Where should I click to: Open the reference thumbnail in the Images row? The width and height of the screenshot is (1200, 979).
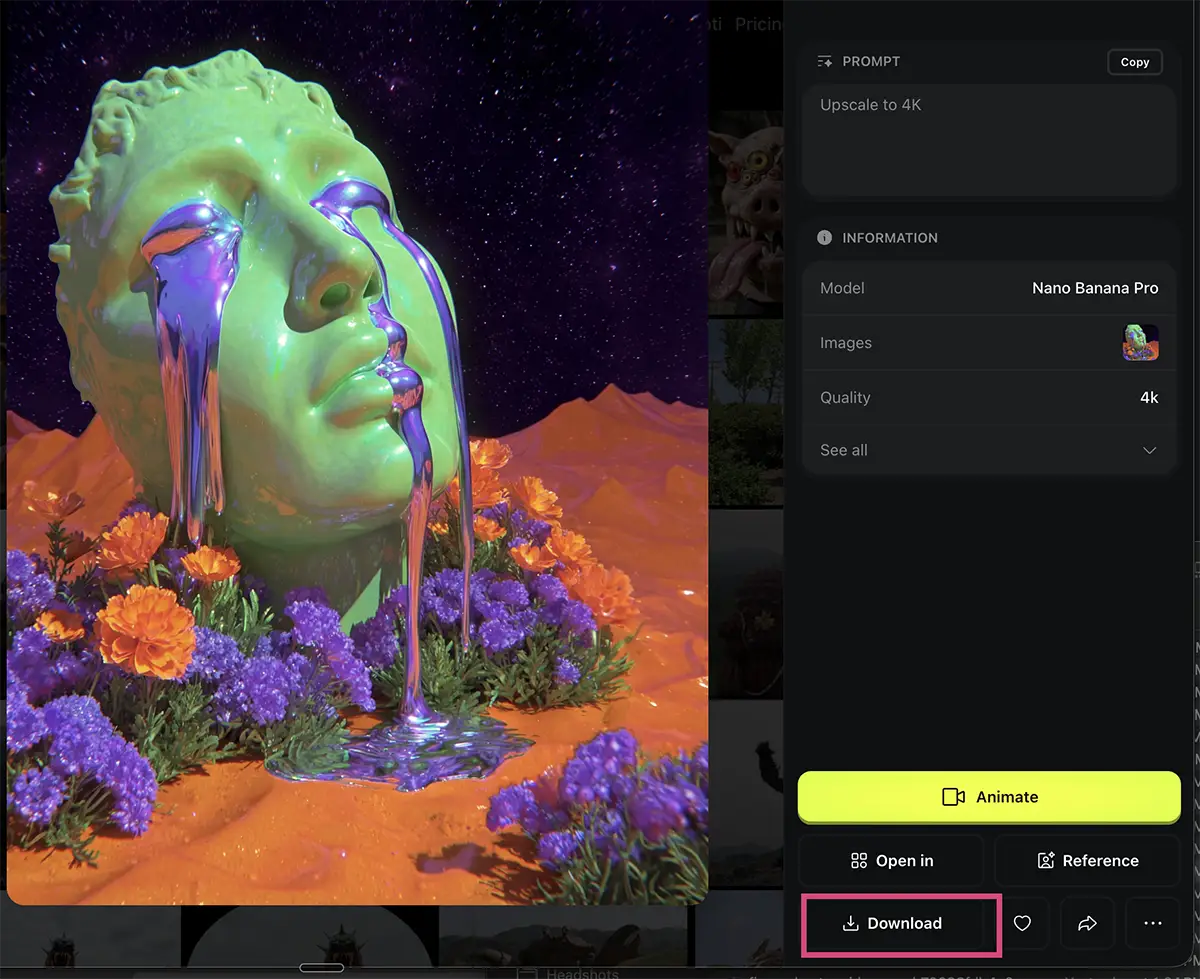(1140, 343)
